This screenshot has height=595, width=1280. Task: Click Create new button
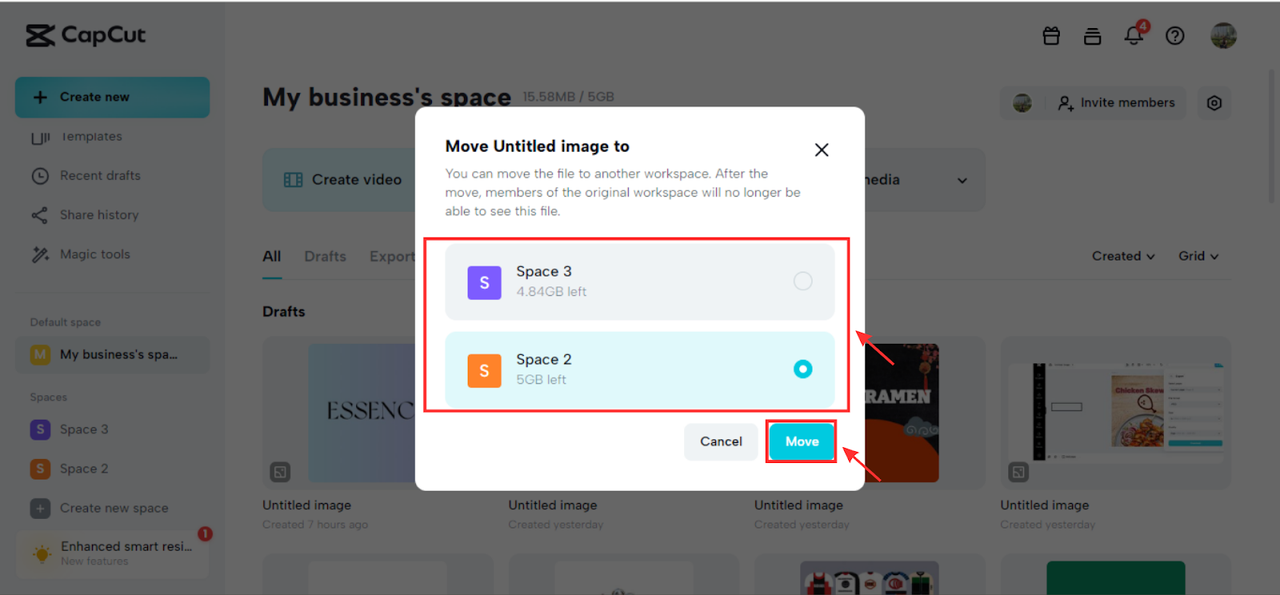112,97
